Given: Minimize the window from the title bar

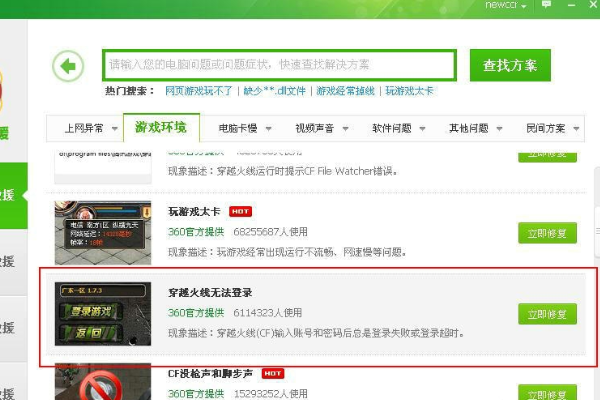Looking at the screenshot, I should click(x=571, y=5).
